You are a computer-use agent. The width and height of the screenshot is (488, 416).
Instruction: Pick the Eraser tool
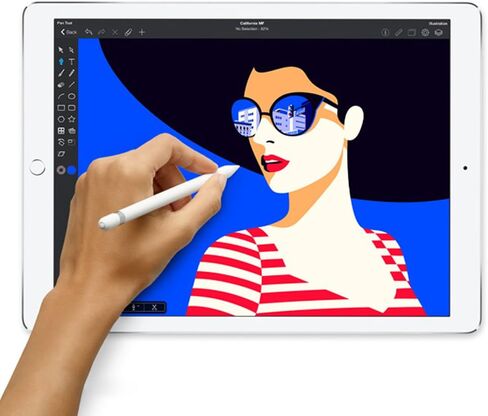tap(61, 85)
